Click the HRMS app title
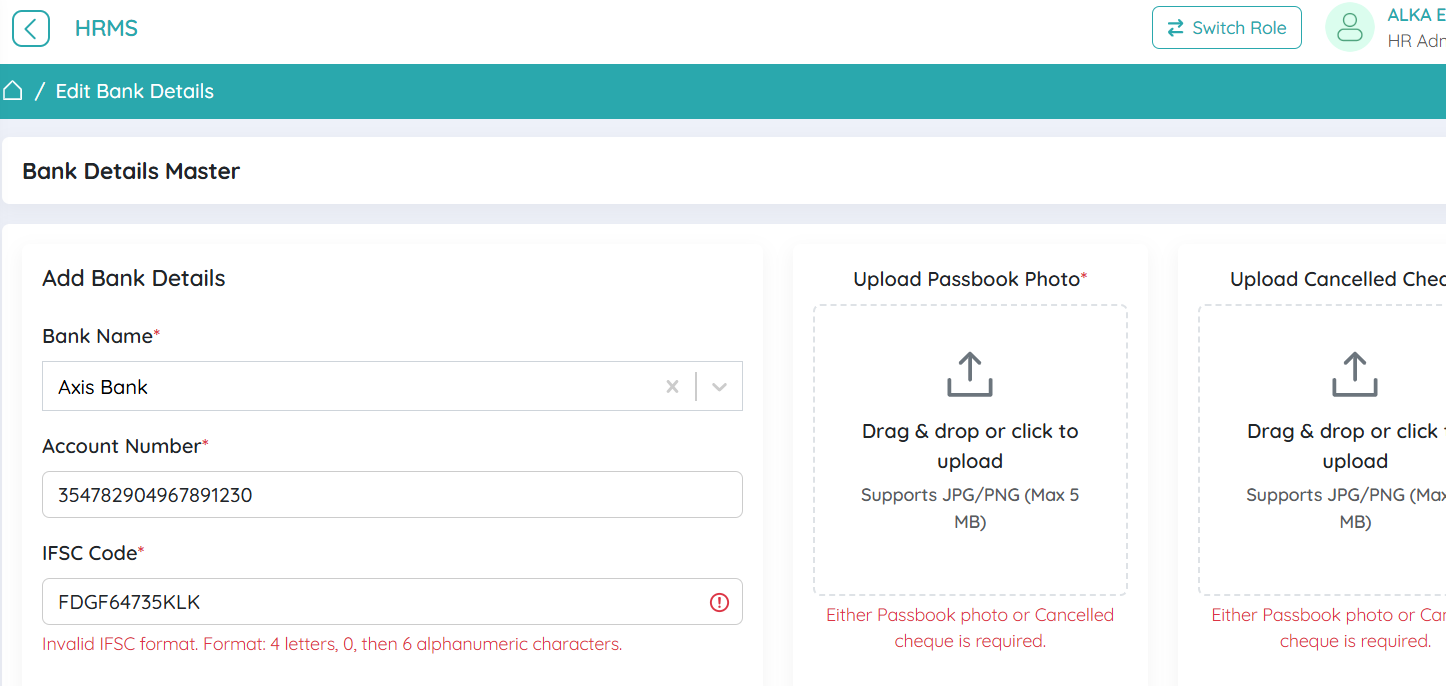Image resolution: width=1446 pixels, height=686 pixels. coord(106,28)
